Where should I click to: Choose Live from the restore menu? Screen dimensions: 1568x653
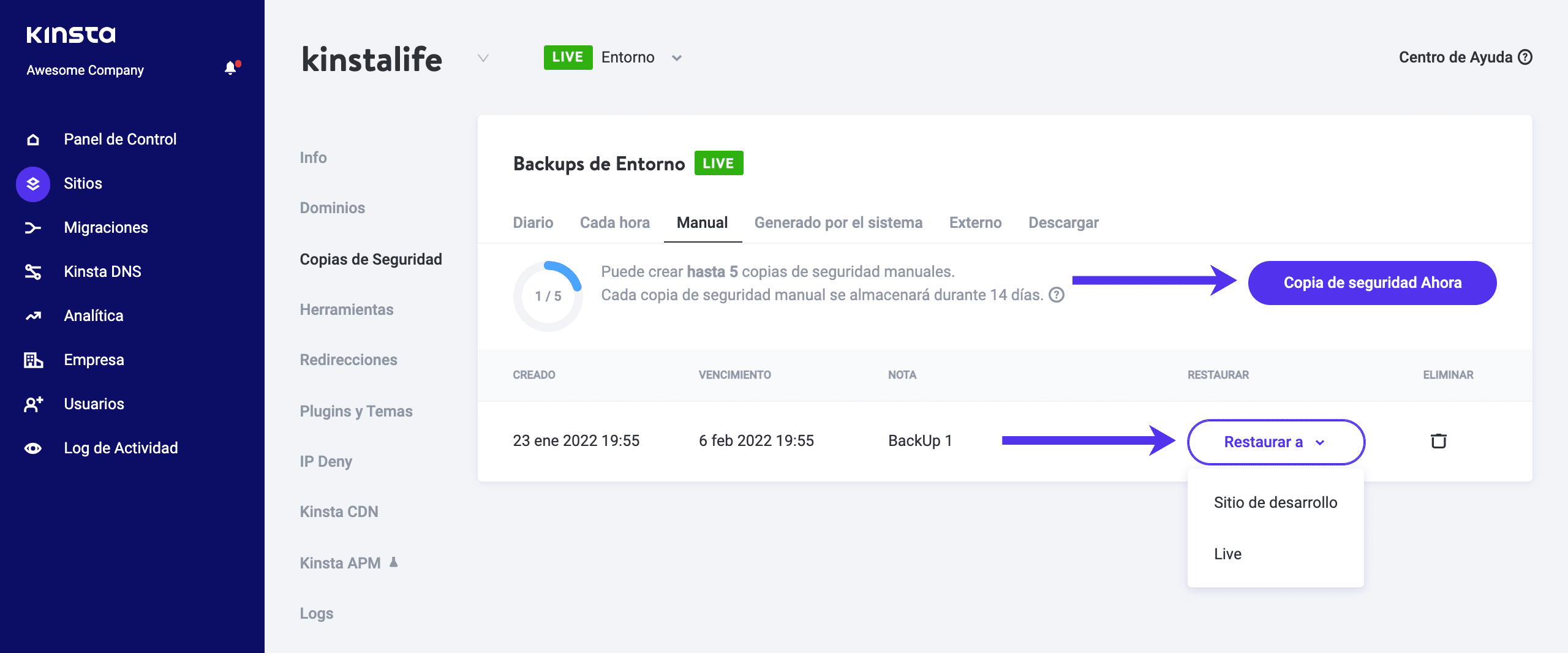coord(1227,554)
